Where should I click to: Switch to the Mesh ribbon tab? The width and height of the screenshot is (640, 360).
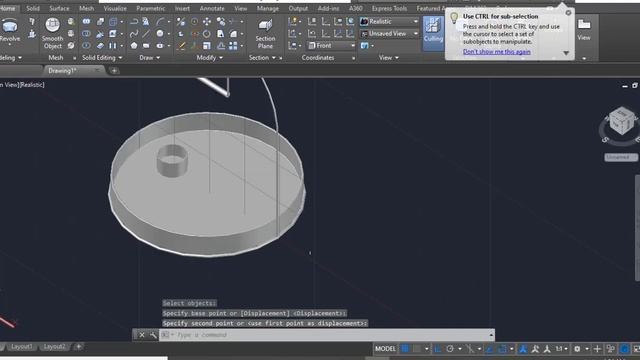coord(87,8)
